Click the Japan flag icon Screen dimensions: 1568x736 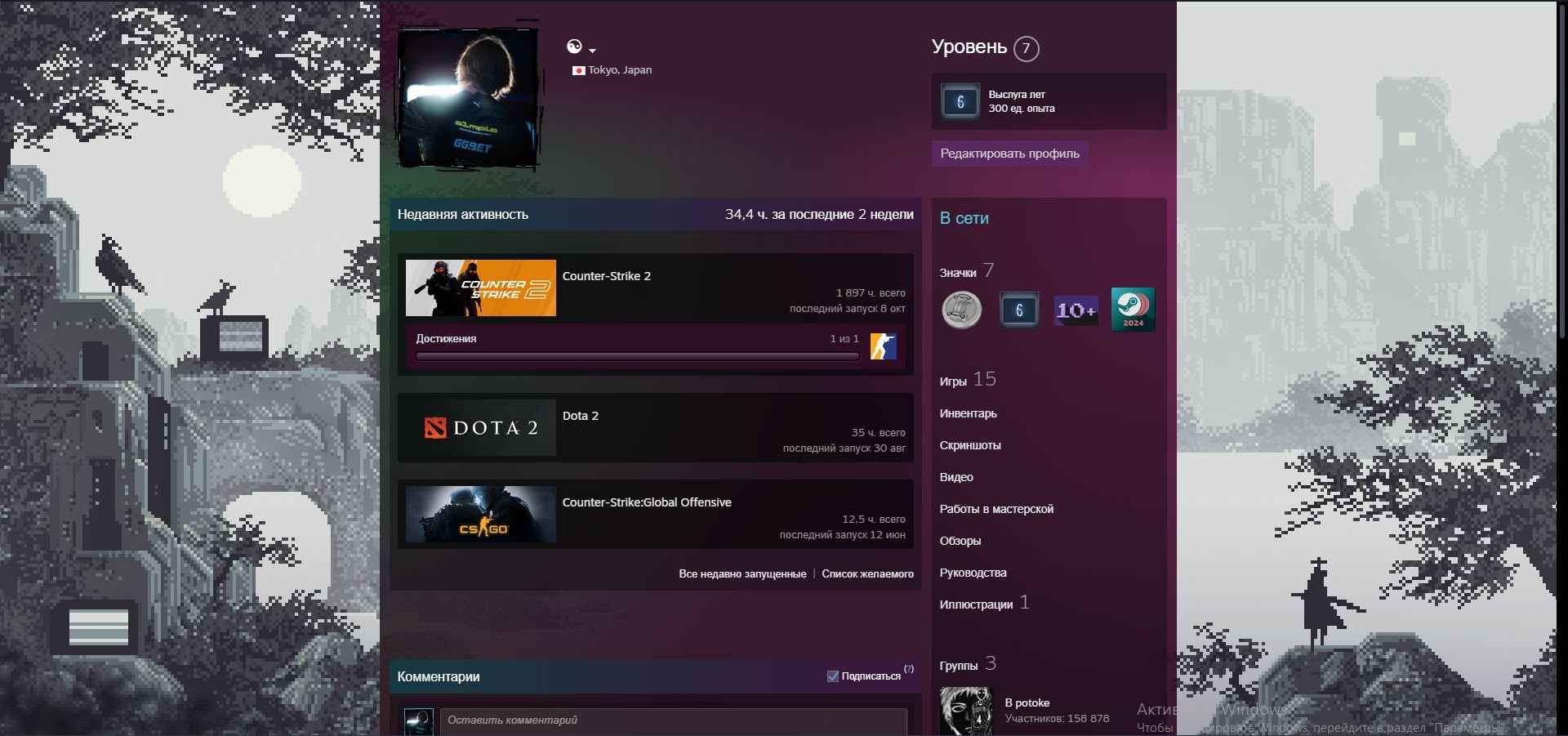point(578,70)
